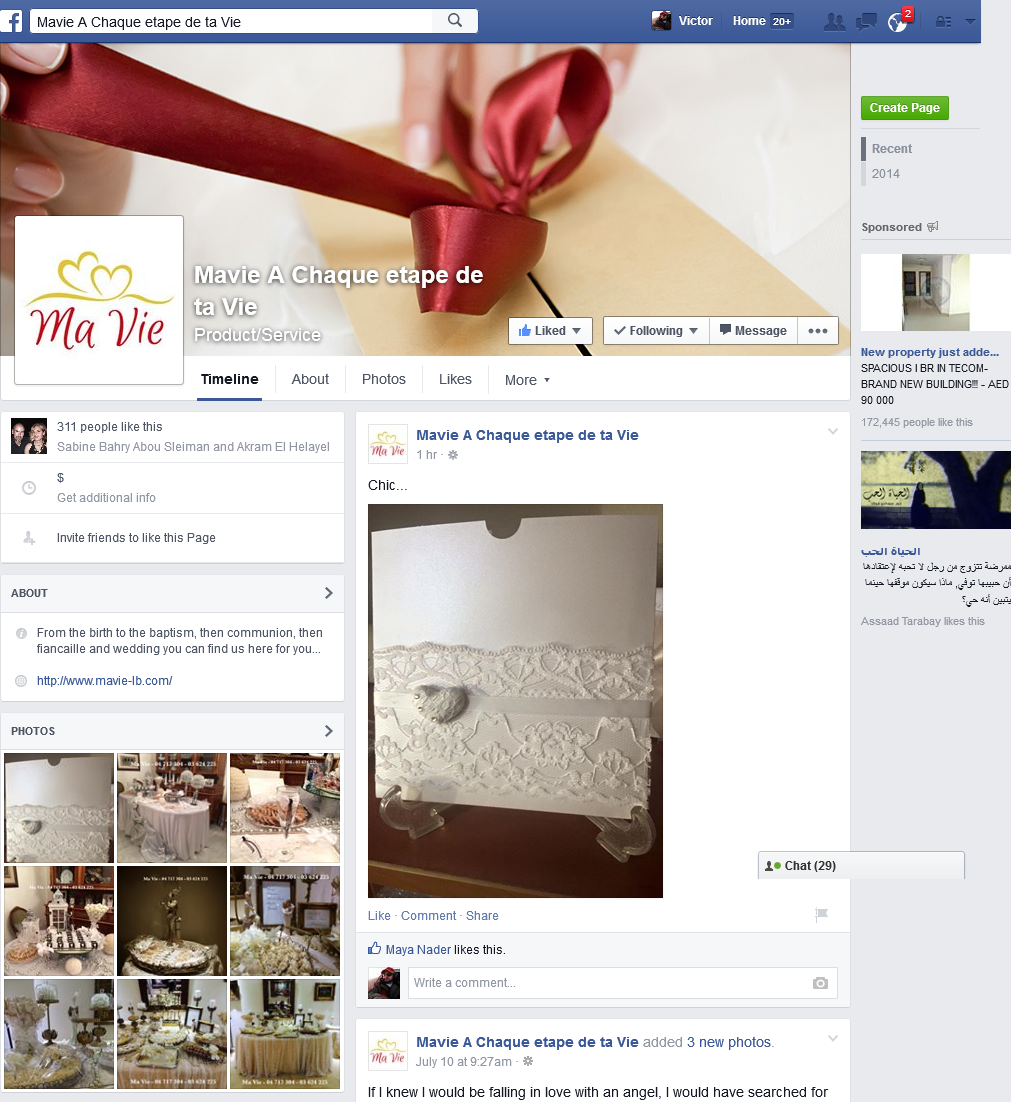This screenshot has height=1102, width=1030.
Task: Expand the PHOTOS section chevron
Action: [x=329, y=731]
